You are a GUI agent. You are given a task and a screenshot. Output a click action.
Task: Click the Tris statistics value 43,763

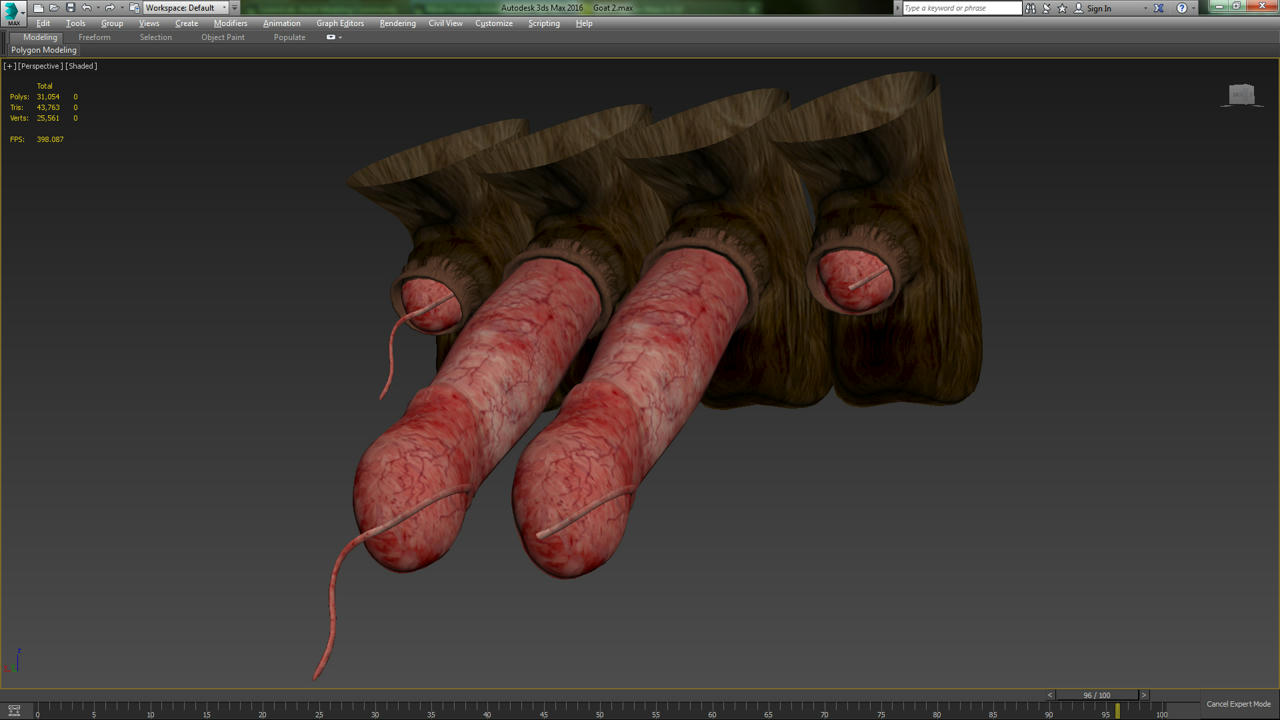tap(48, 107)
